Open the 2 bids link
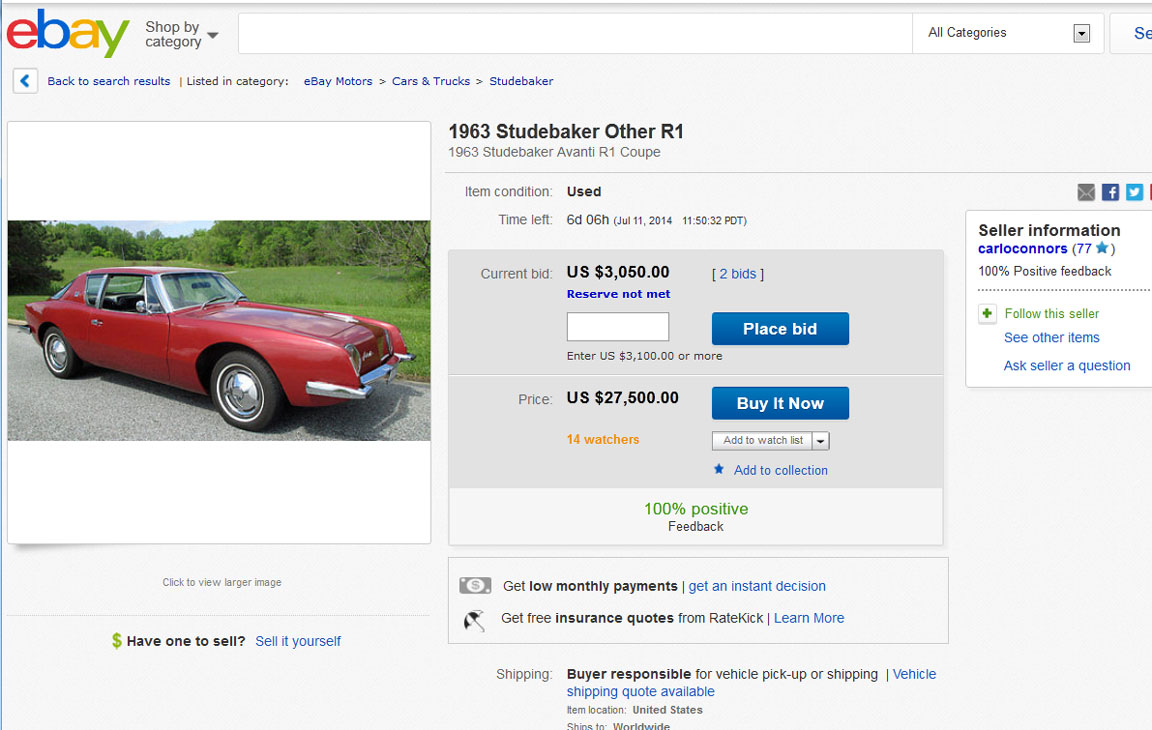 [x=738, y=274]
